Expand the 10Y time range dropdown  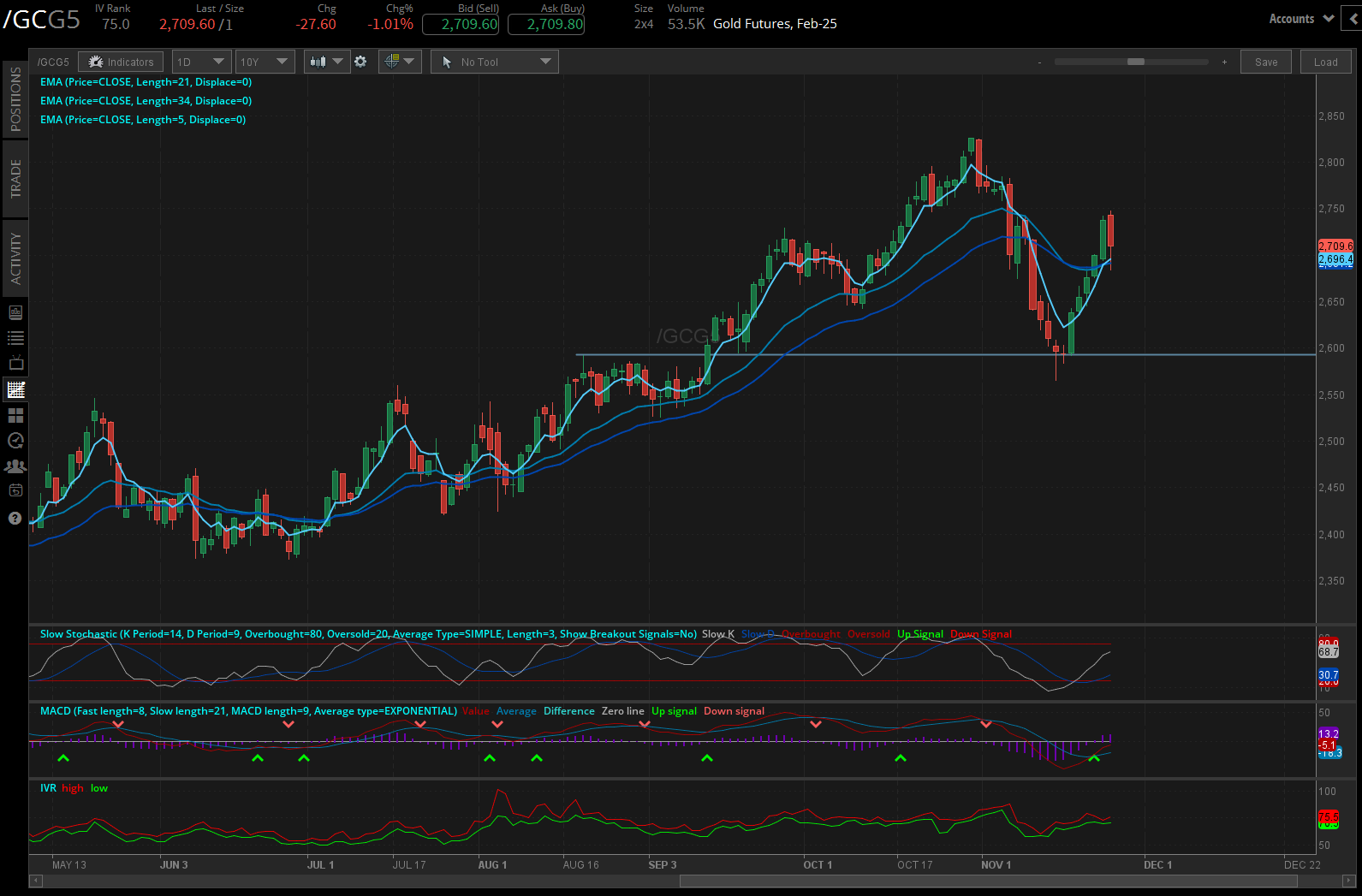(265, 62)
